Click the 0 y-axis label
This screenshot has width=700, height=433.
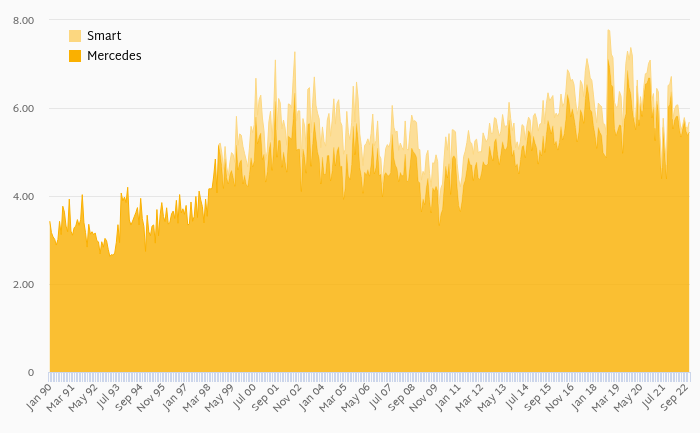29,372
